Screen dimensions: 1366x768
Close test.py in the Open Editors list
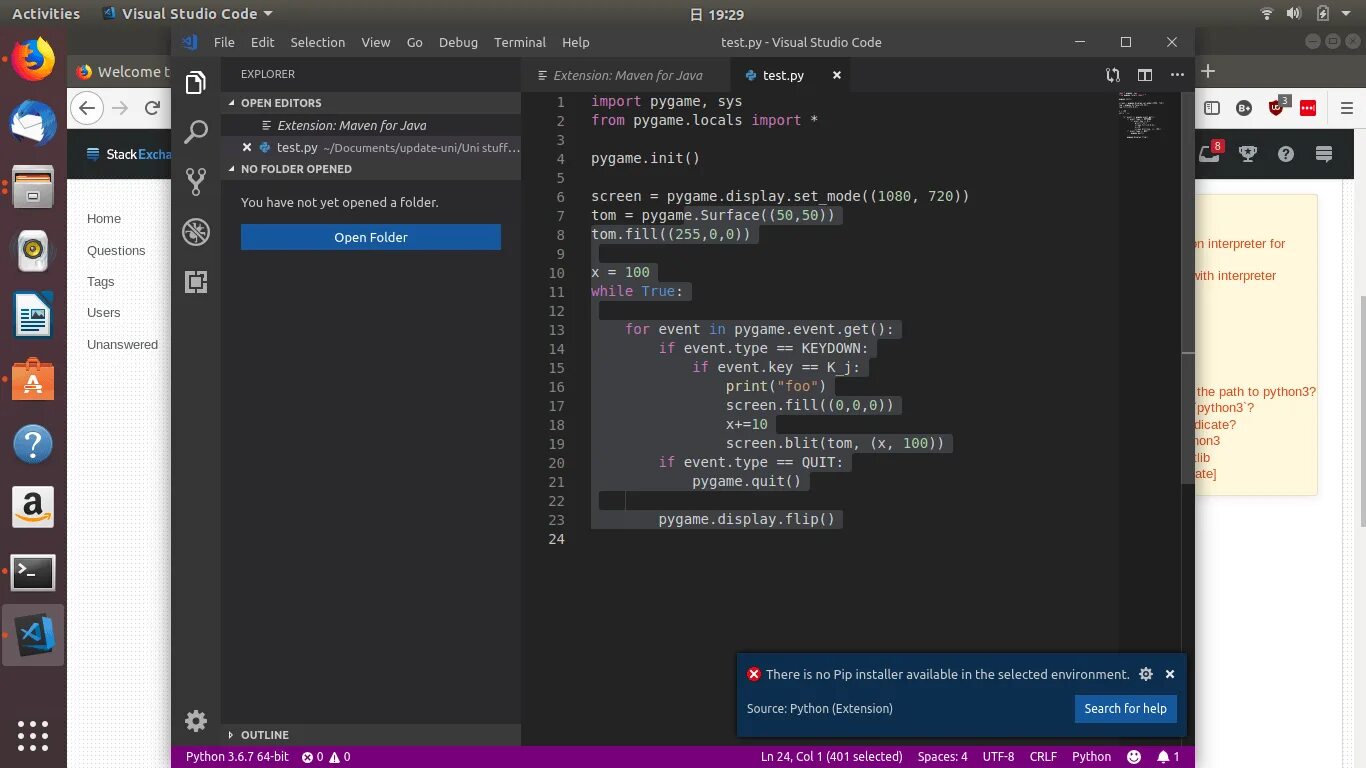[247, 147]
